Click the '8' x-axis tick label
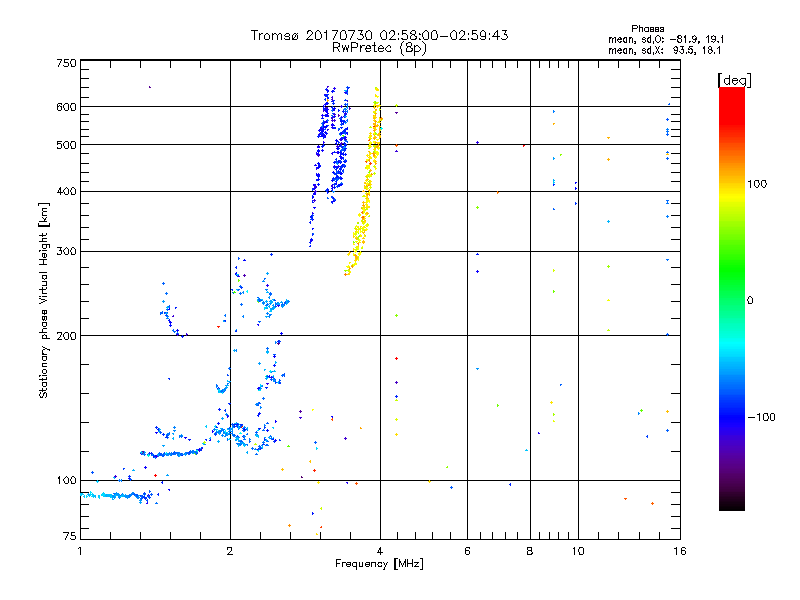The width and height of the screenshot is (800, 600). [530, 551]
